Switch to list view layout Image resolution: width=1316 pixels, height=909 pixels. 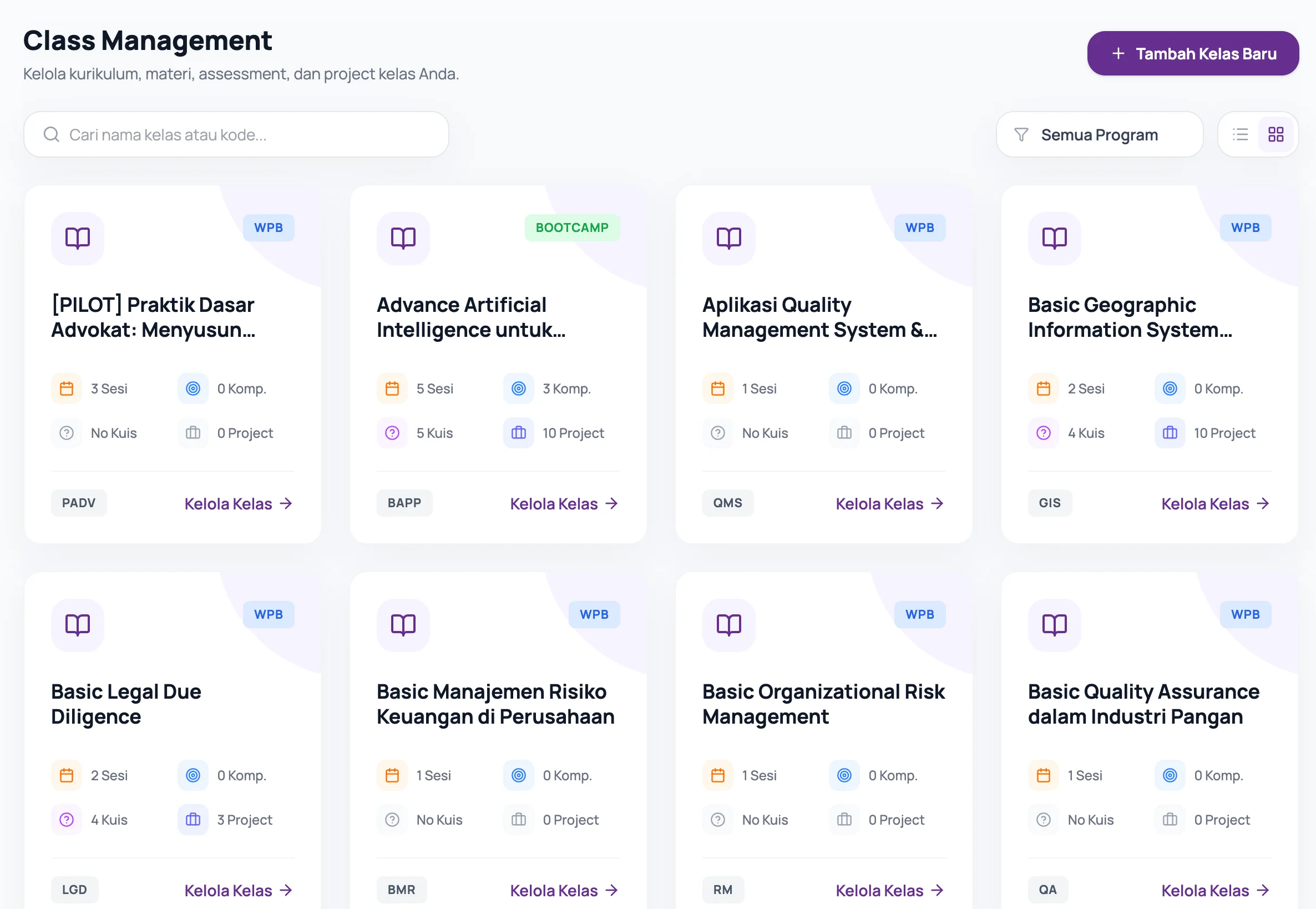(x=1240, y=134)
